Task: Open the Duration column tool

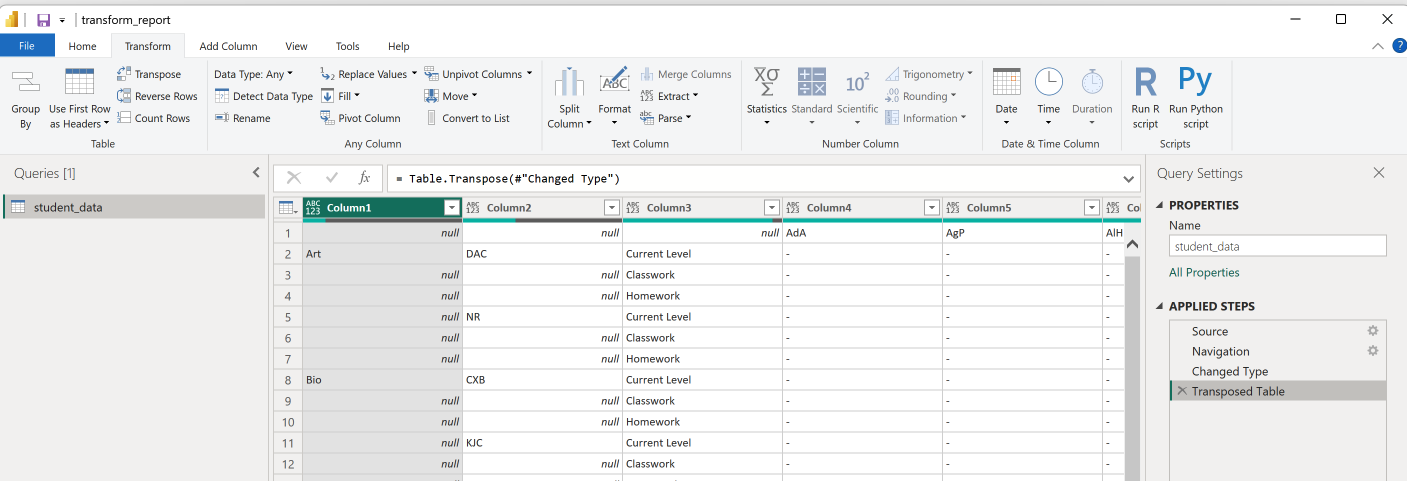Action: (1092, 96)
